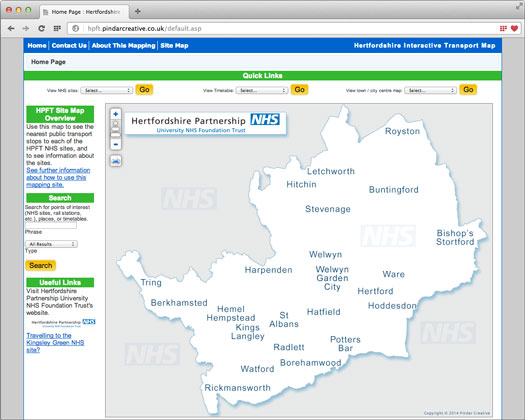Open the Site Map menu item
This screenshot has height=420, width=525.
tap(174, 46)
